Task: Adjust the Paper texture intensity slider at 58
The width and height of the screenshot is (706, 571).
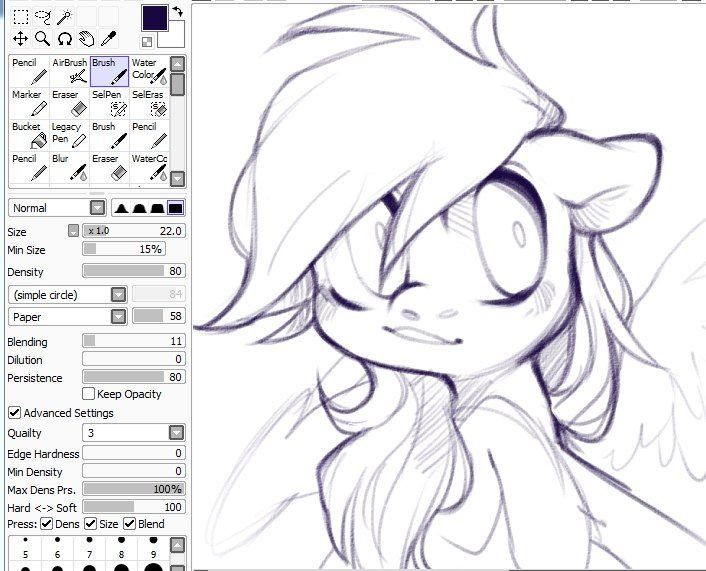Action: click(159, 316)
